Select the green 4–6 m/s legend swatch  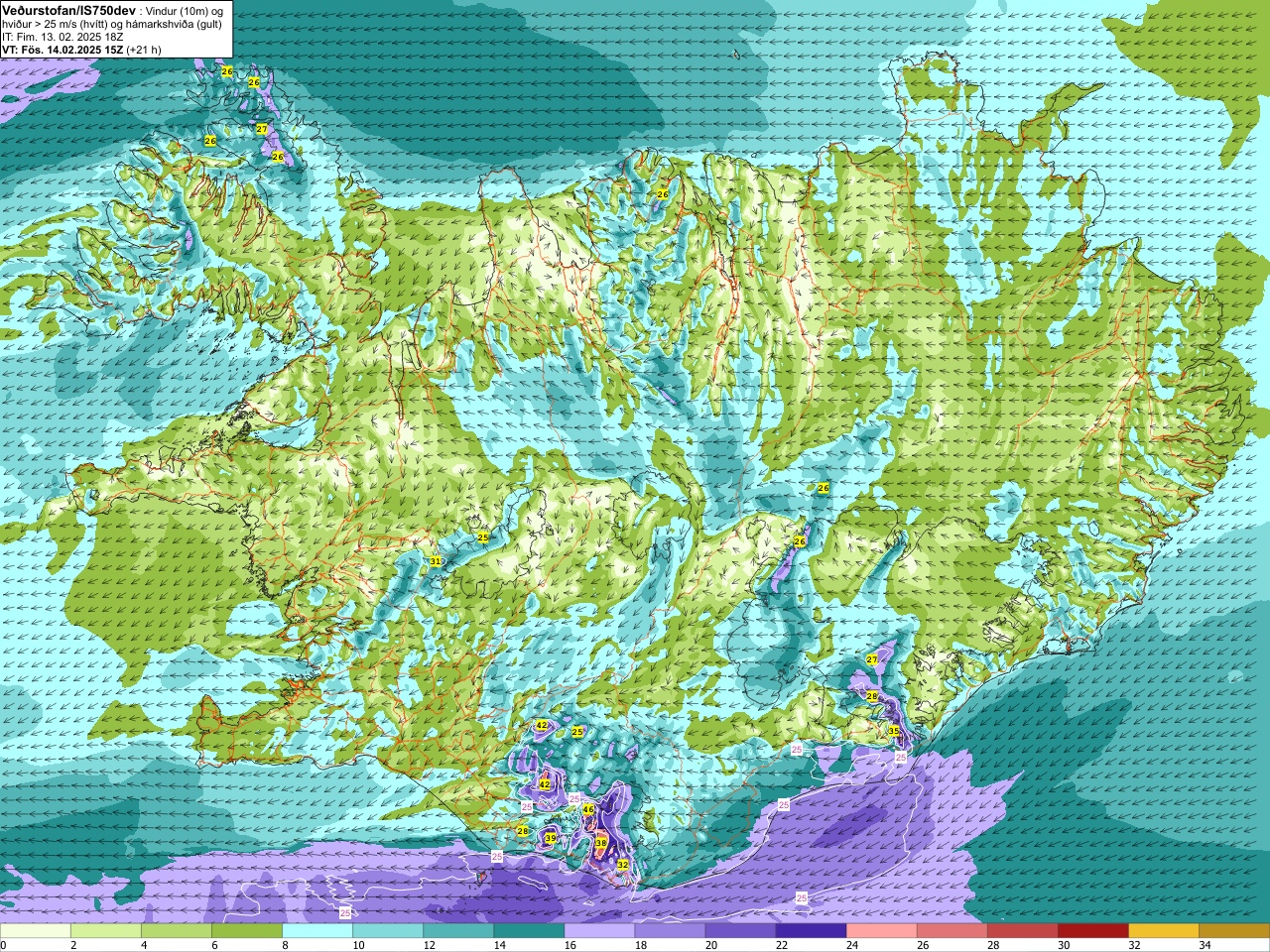click(x=177, y=931)
